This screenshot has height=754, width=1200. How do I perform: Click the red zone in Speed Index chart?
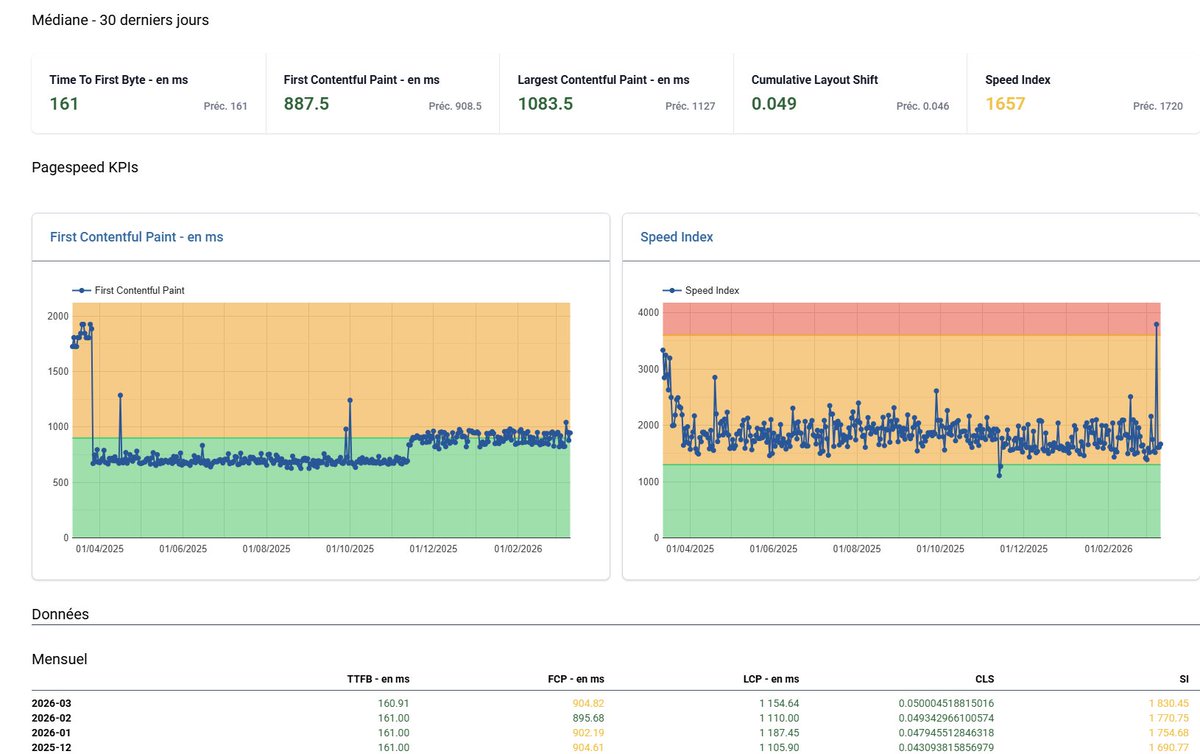click(x=910, y=319)
